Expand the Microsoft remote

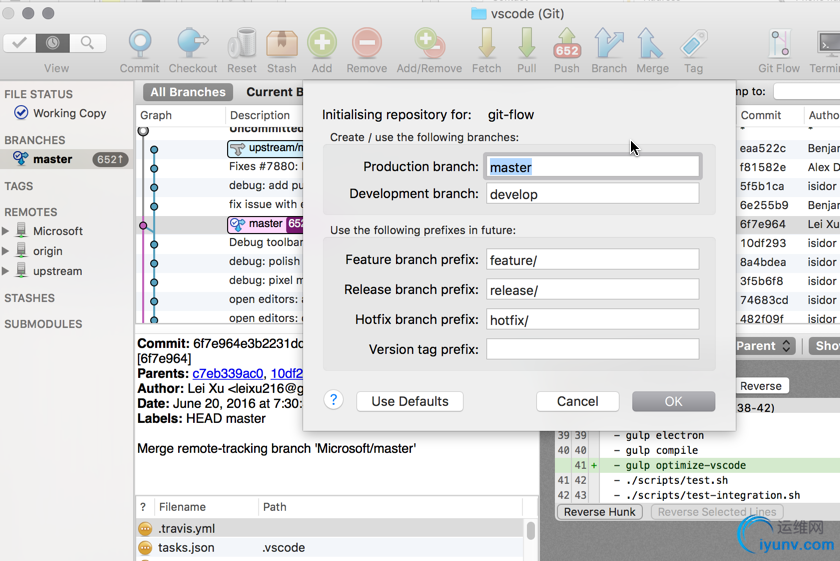point(5,231)
